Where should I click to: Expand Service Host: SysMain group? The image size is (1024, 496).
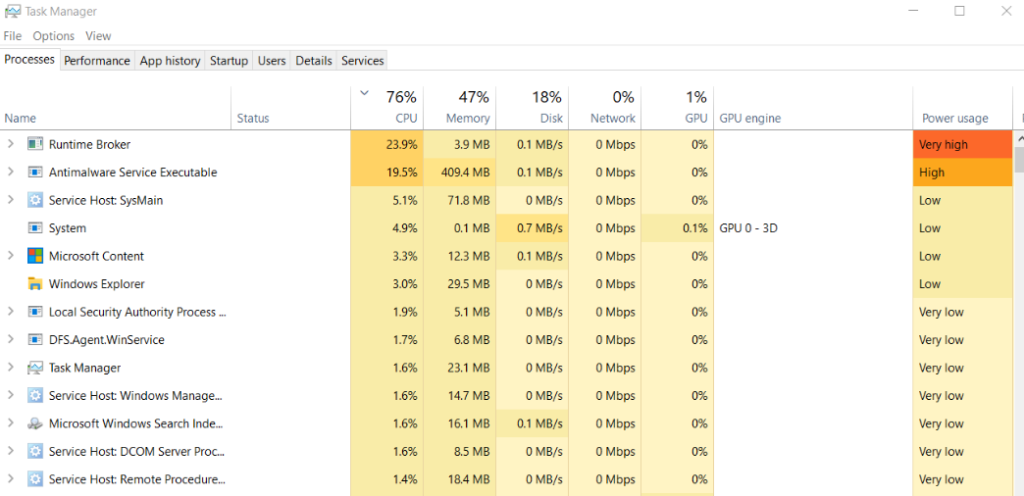pyautogui.click(x=10, y=200)
